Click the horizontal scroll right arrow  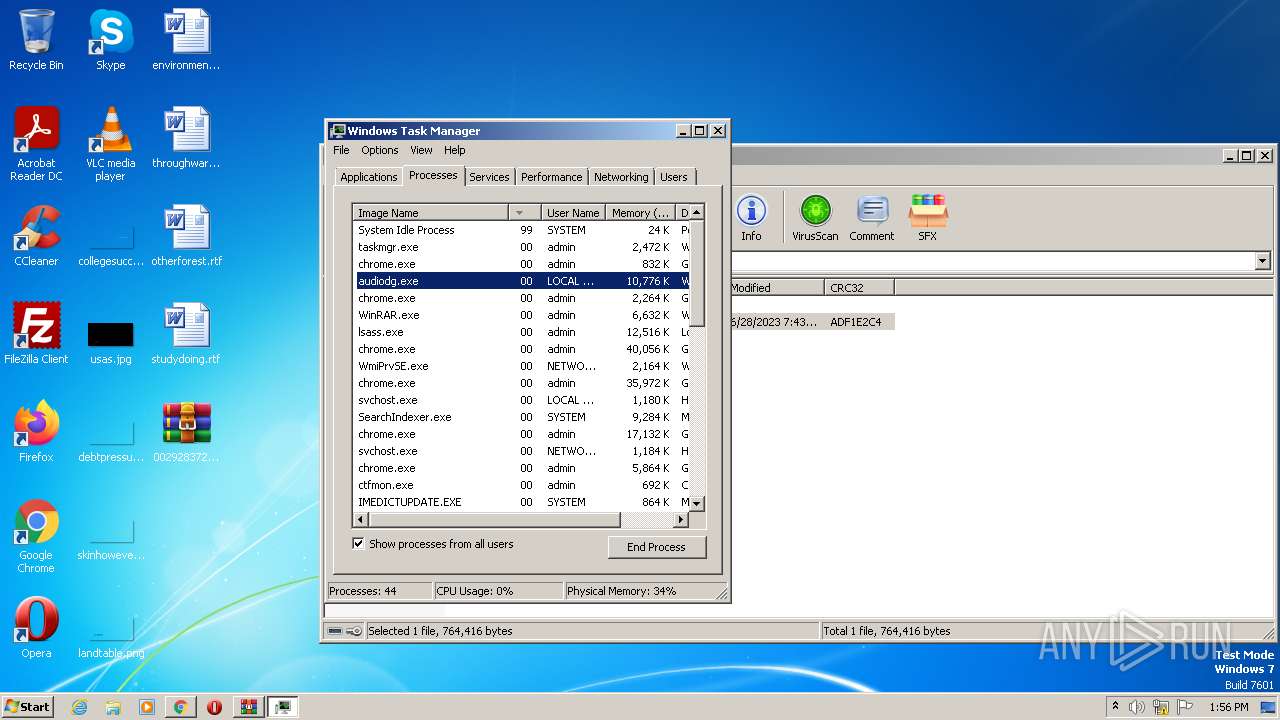(x=681, y=520)
